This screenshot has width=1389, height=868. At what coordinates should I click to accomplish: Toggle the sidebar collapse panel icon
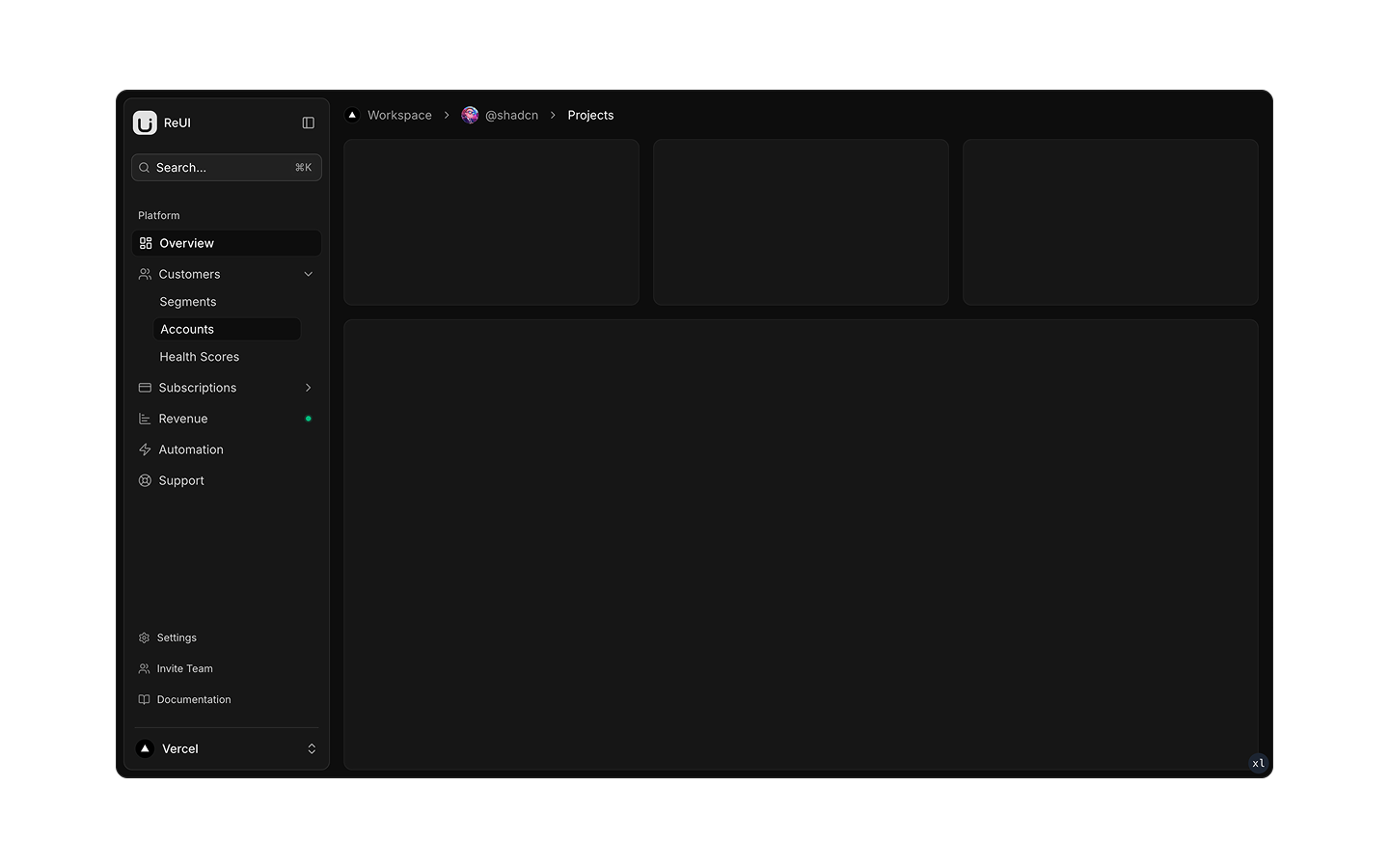coord(309,122)
